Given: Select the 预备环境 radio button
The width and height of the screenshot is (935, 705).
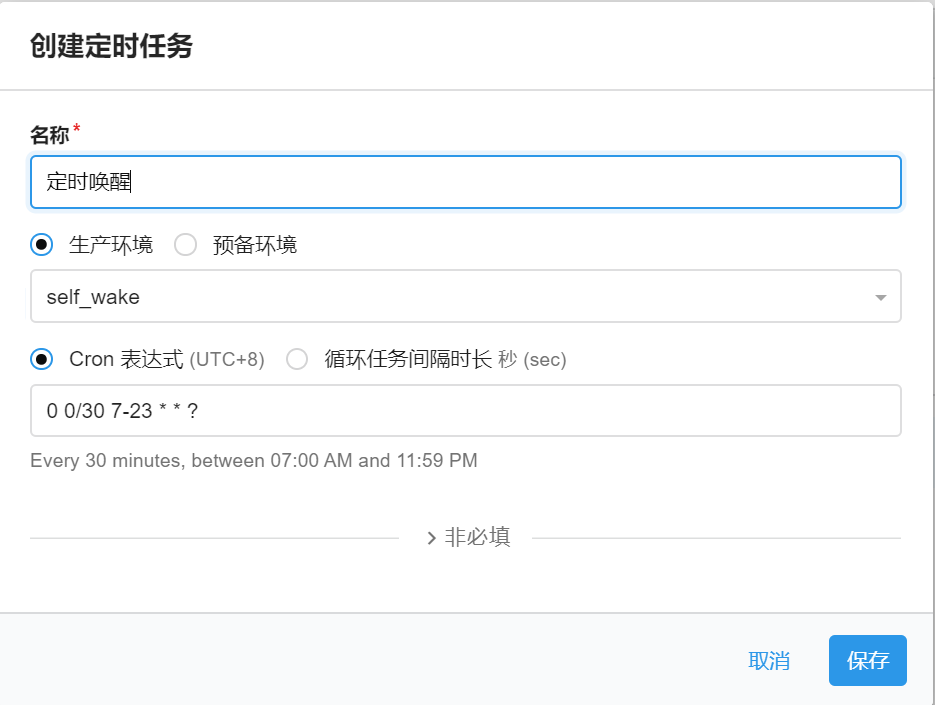Looking at the screenshot, I should pos(185,245).
